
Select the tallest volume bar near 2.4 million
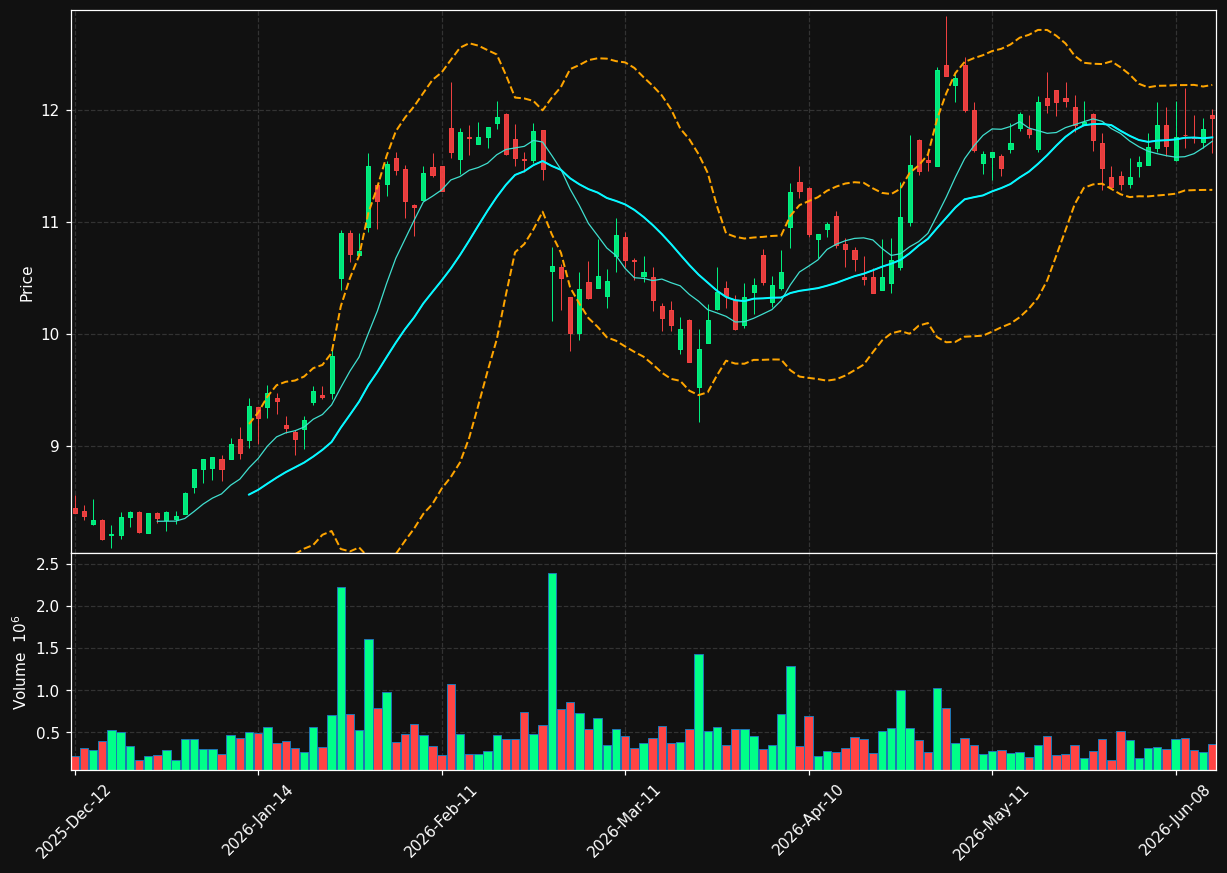pos(552,671)
